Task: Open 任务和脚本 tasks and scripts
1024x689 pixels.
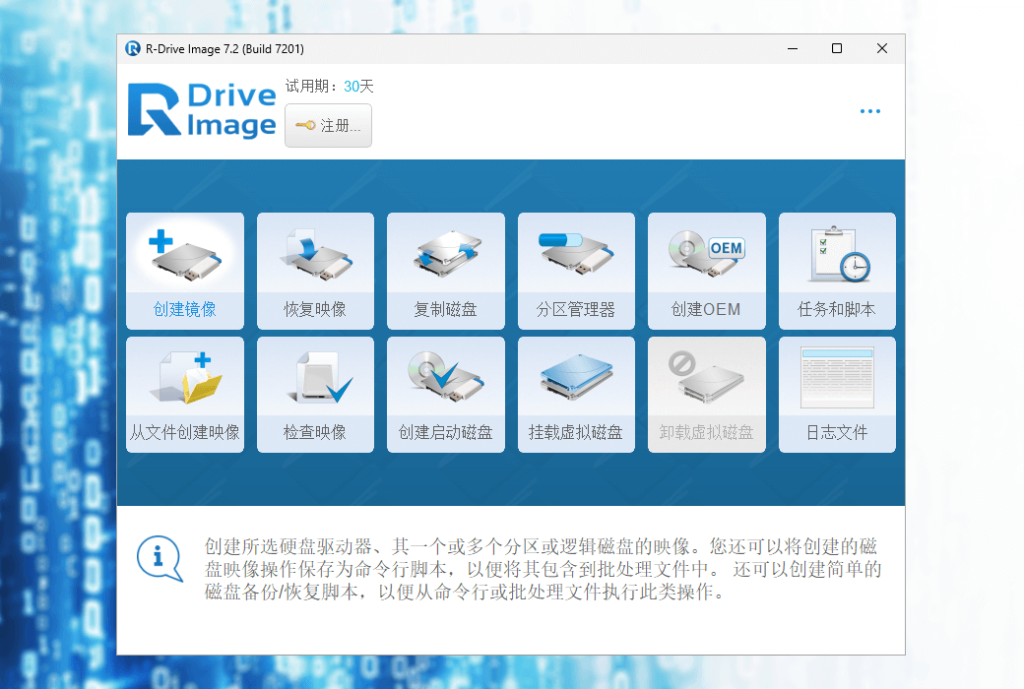Action: pos(837,270)
